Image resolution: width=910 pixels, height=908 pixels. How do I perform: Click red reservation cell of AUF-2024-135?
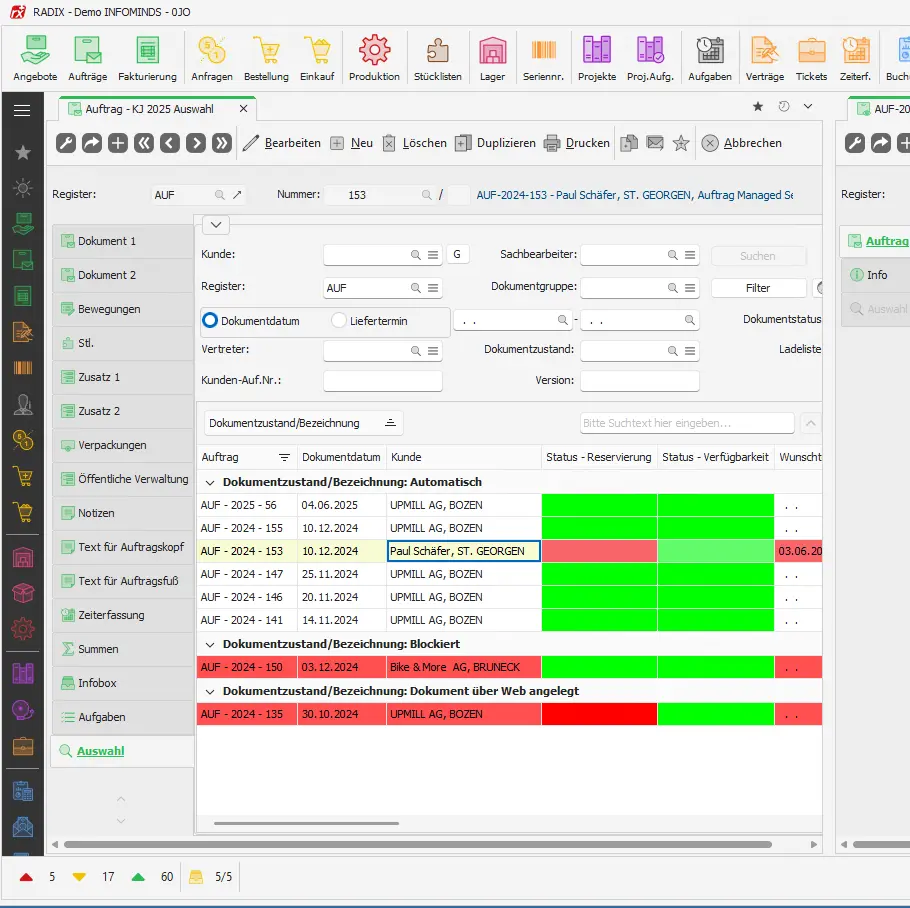[x=600, y=714]
